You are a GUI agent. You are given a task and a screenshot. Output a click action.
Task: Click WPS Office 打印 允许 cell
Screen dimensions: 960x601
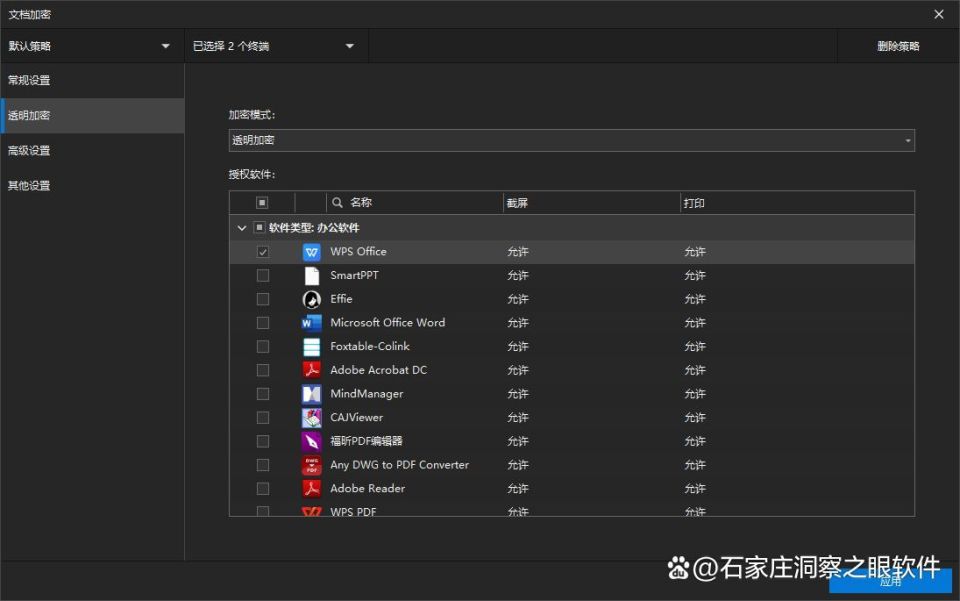click(695, 252)
